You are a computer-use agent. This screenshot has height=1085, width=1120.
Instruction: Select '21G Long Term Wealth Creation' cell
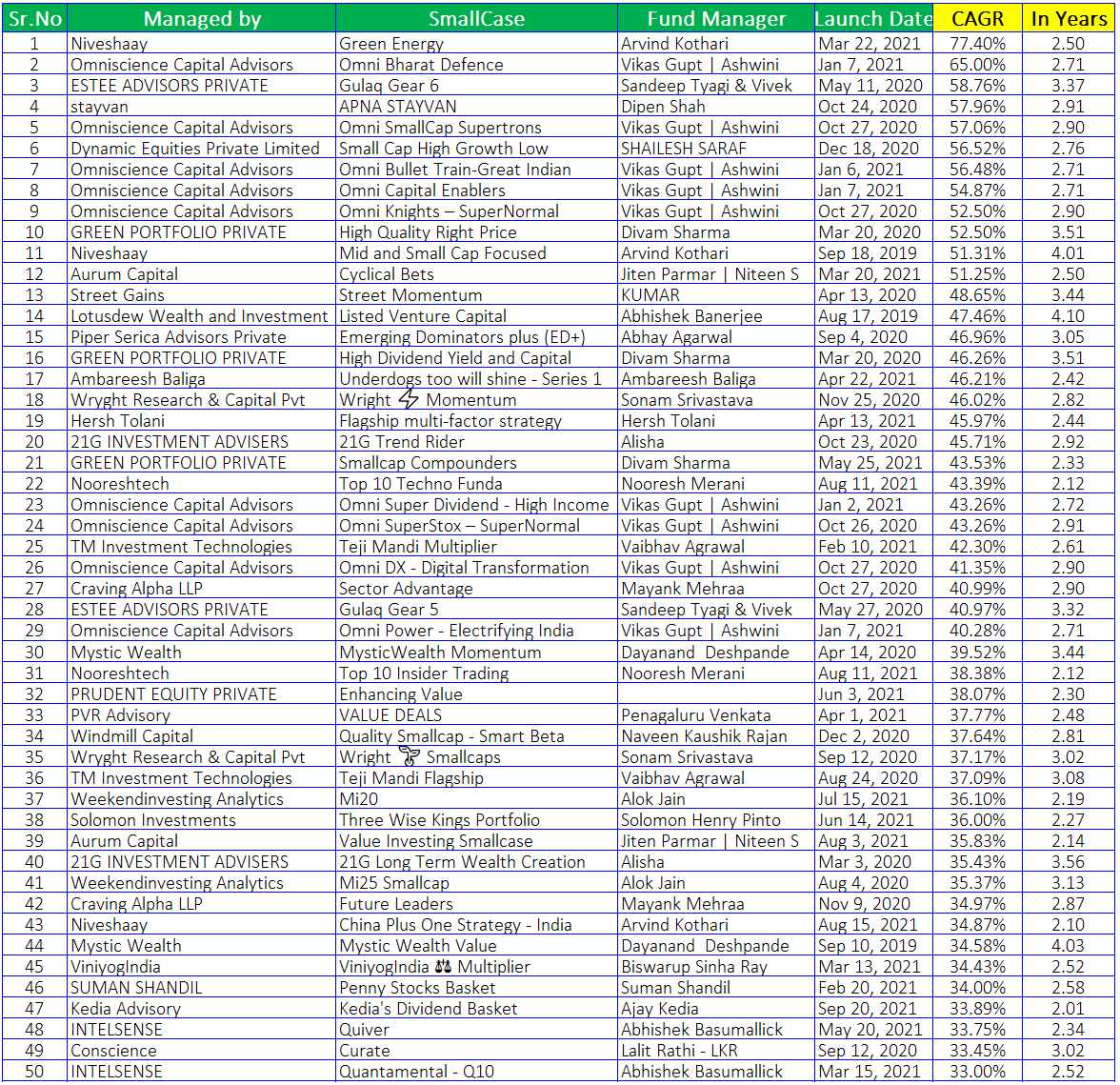coord(476,862)
